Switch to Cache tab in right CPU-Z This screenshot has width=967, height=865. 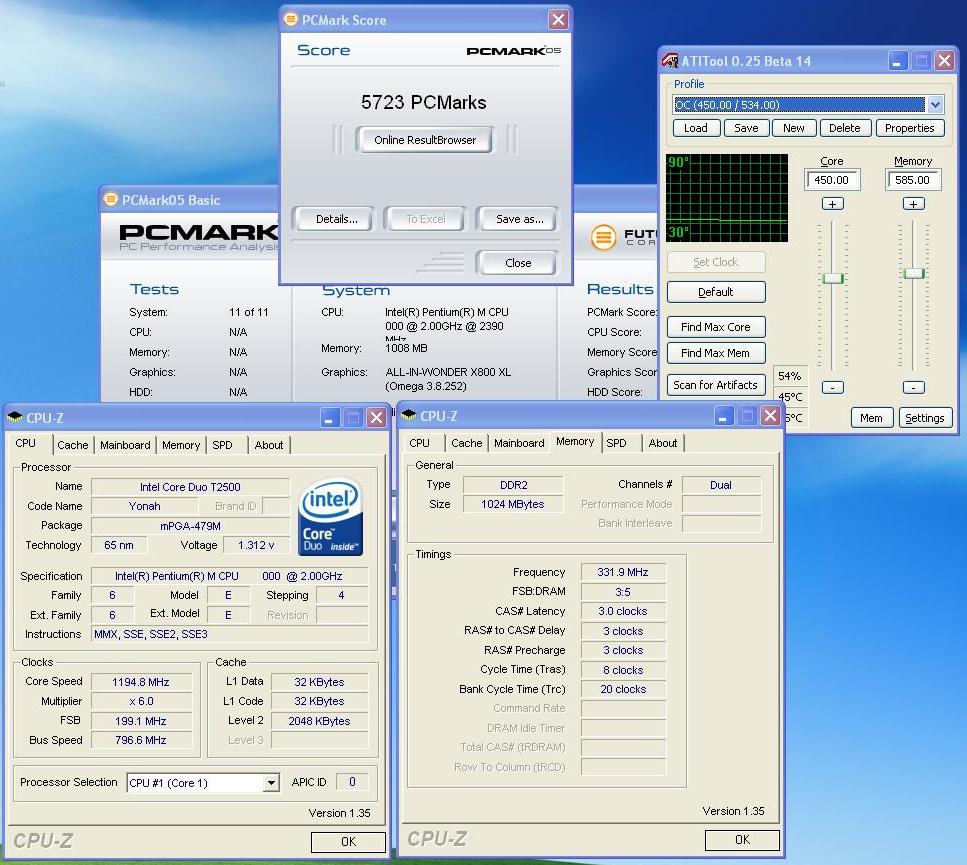[466, 443]
